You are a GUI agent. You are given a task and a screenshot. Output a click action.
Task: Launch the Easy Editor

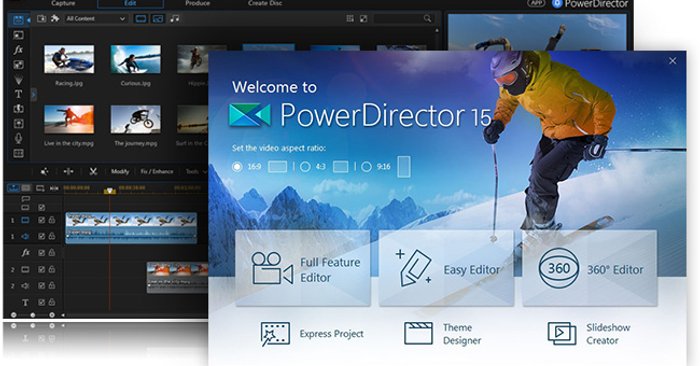click(446, 269)
